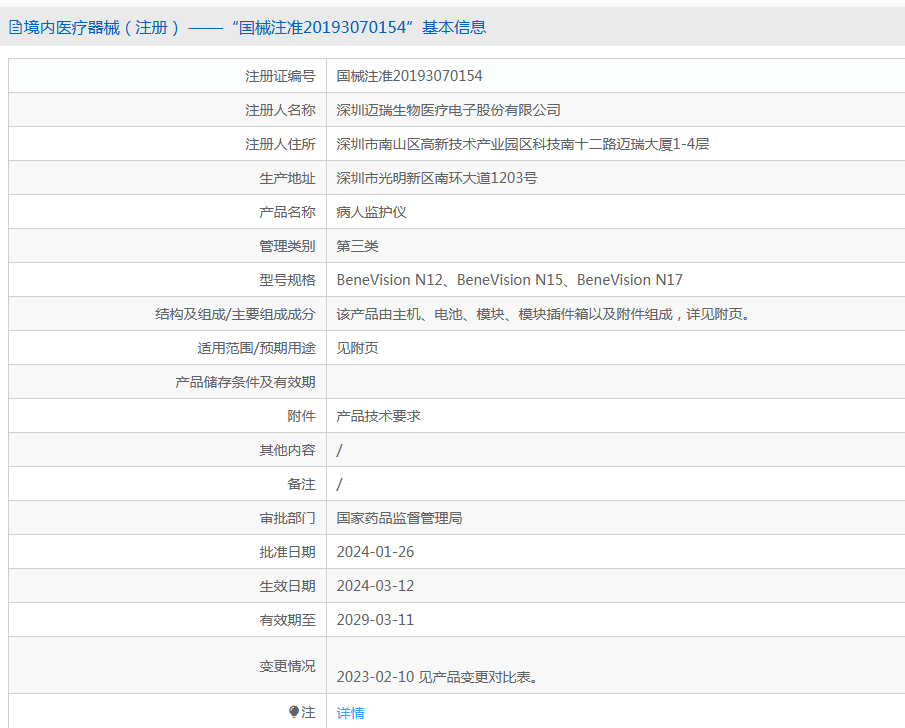Select product name 病人监护仪
Image resolution: width=905 pixels, height=728 pixels.
[x=371, y=212]
